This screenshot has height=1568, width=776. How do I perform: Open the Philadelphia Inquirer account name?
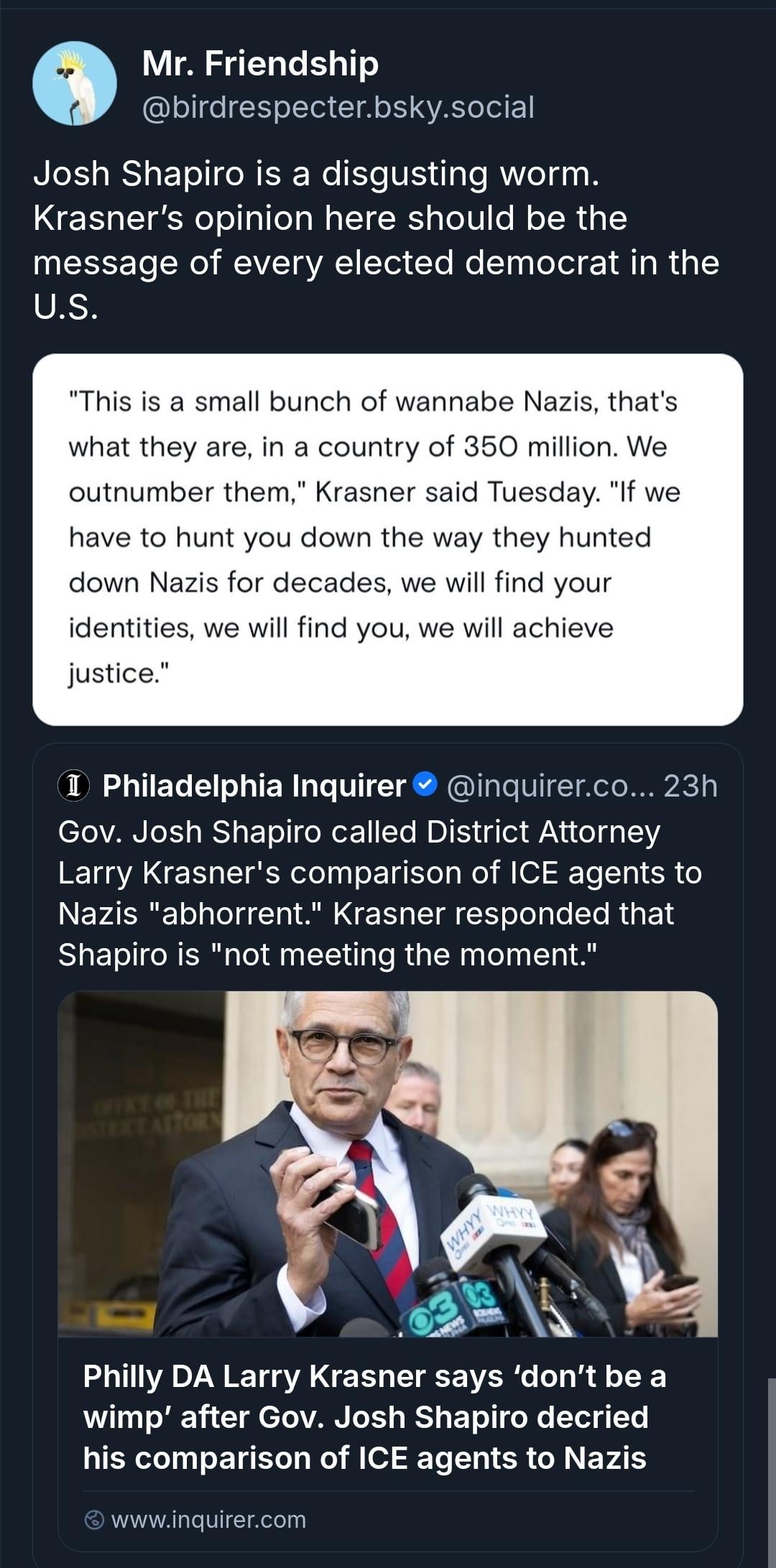click(254, 786)
